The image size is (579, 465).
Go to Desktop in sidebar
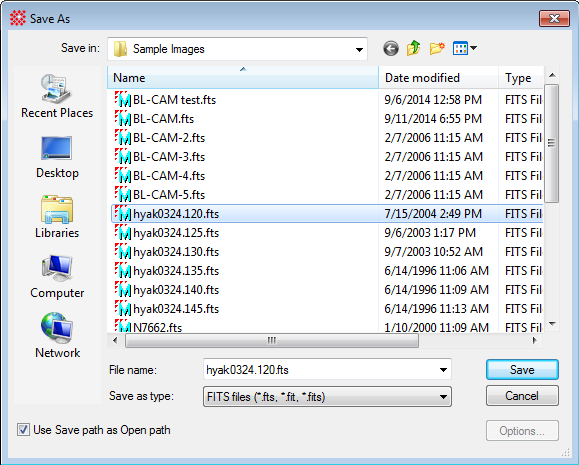click(57, 157)
